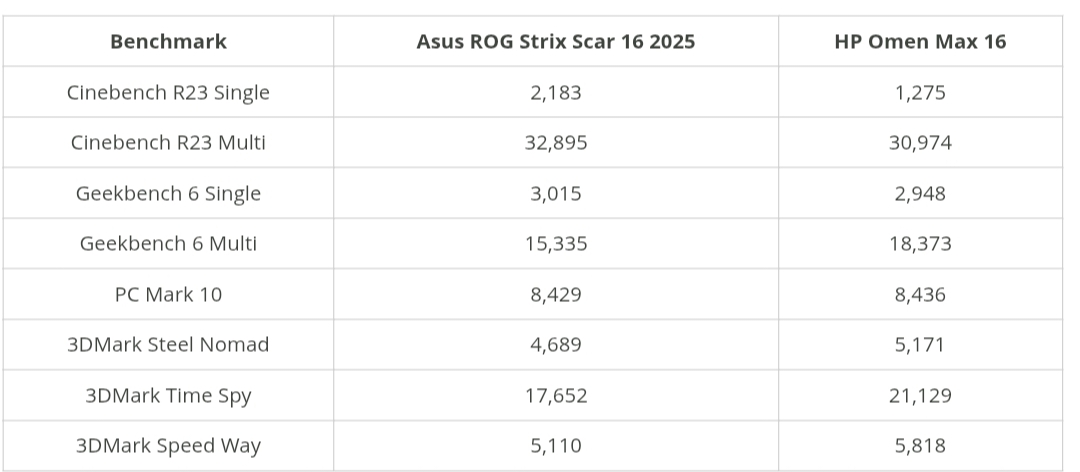Select the HP score value 1,275
1080x472 pixels.
(x=920, y=93)
